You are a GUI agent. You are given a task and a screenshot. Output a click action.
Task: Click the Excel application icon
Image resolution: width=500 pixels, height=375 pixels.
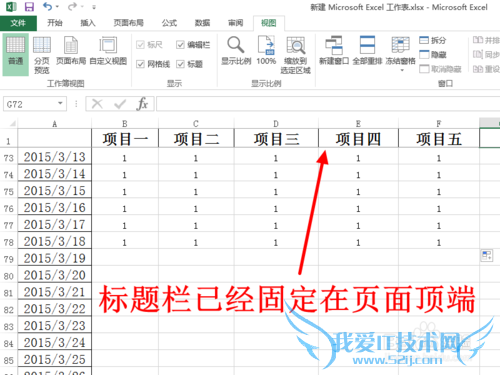click(x=11, y=7)
